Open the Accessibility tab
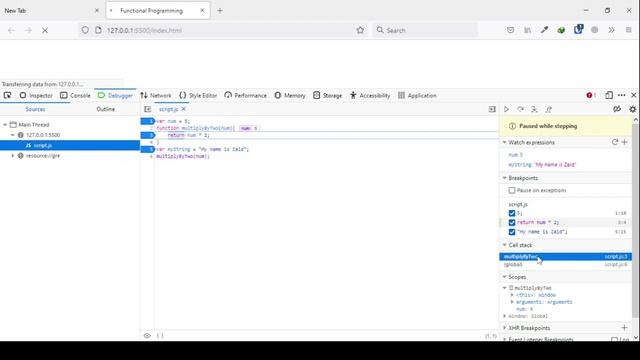The width and height of the screenshot is (640, 360). [370, 96]
